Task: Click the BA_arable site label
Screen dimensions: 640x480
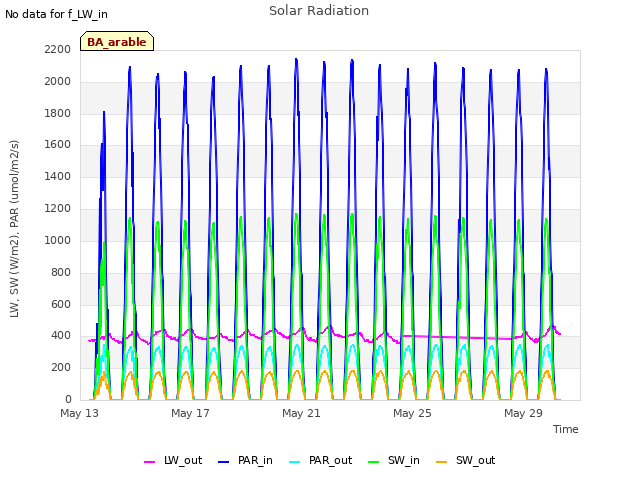Action: tap(117, 42)
